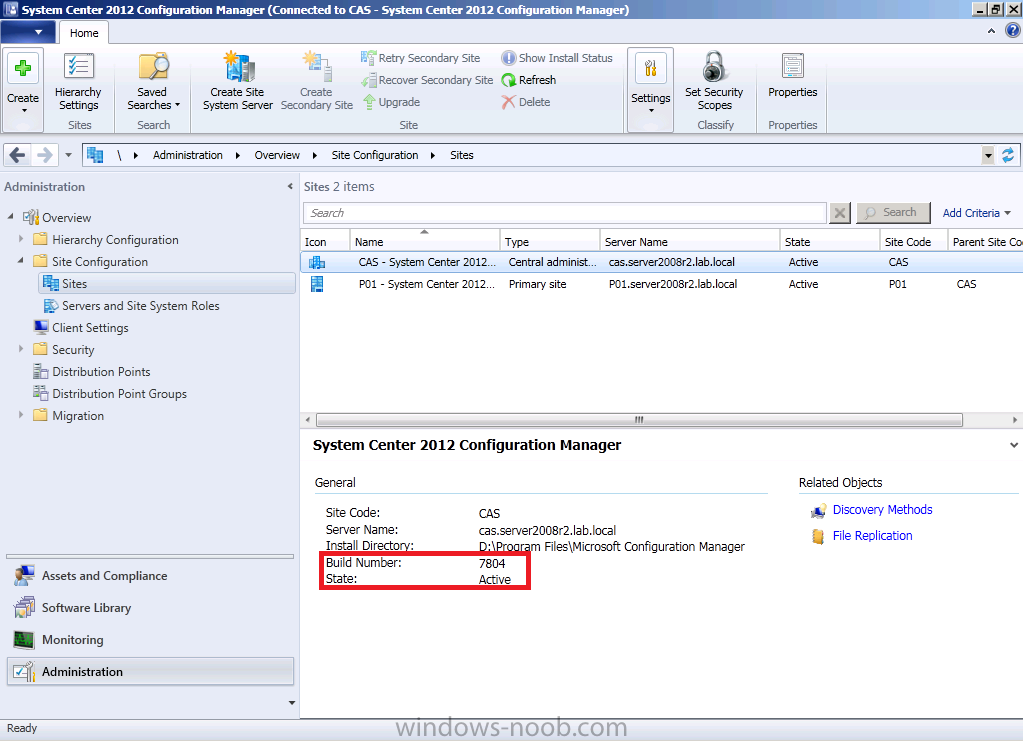Clear search with the X button
The width and height of the screenshot is (1023, 742).
click(x=840, y=213)
